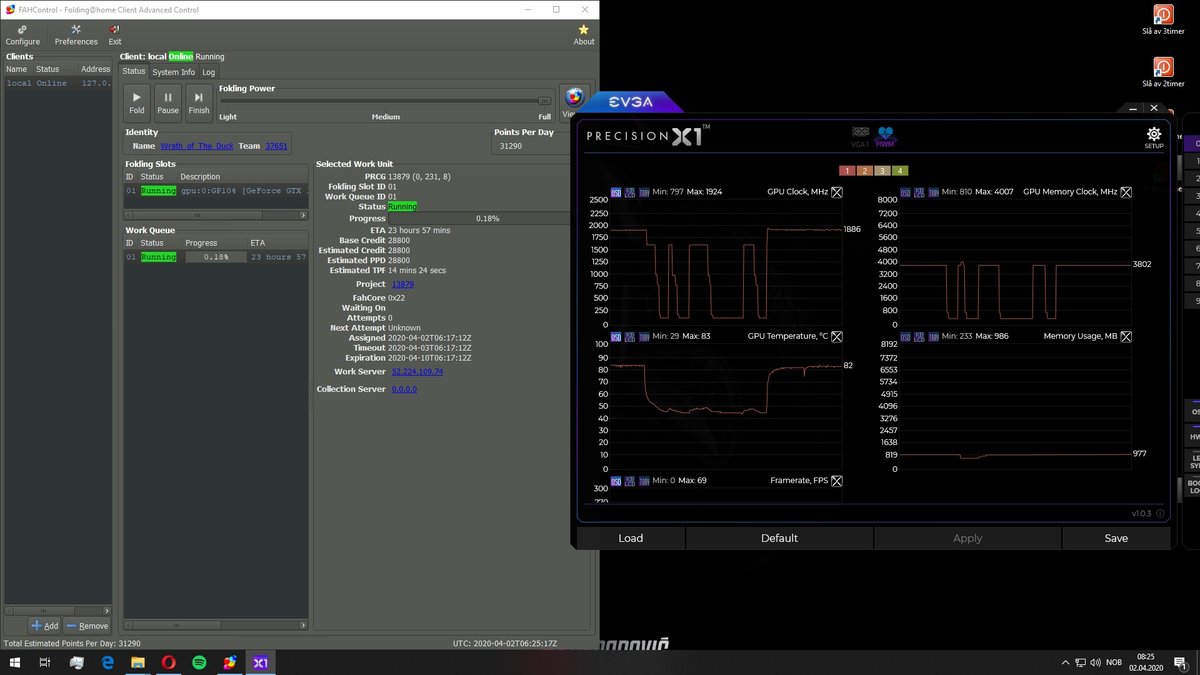Image resolution: width=1200 pixels, height=675 pixels.
Task: Toggle OSD for GPU Clock graph
Action: (x=616, y=192)
